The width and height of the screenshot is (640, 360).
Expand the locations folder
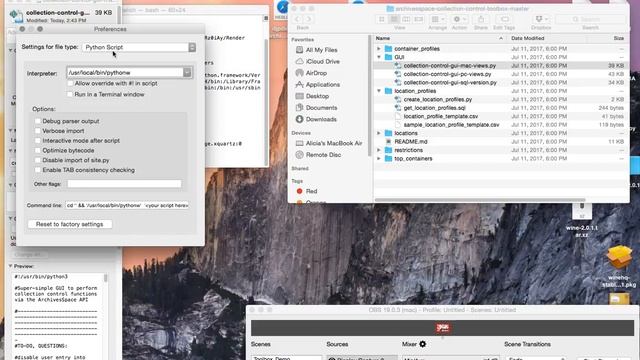coord(379,133)
